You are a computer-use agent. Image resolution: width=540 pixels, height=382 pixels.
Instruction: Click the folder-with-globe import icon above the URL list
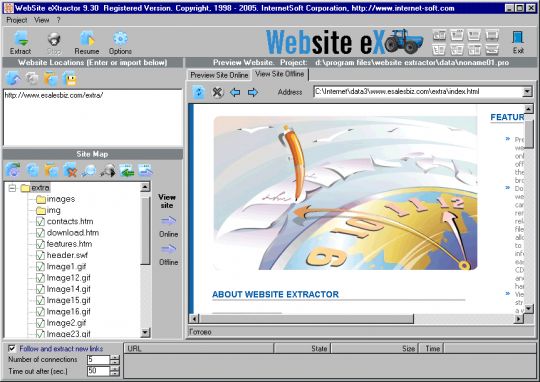[x=51, y=79]
